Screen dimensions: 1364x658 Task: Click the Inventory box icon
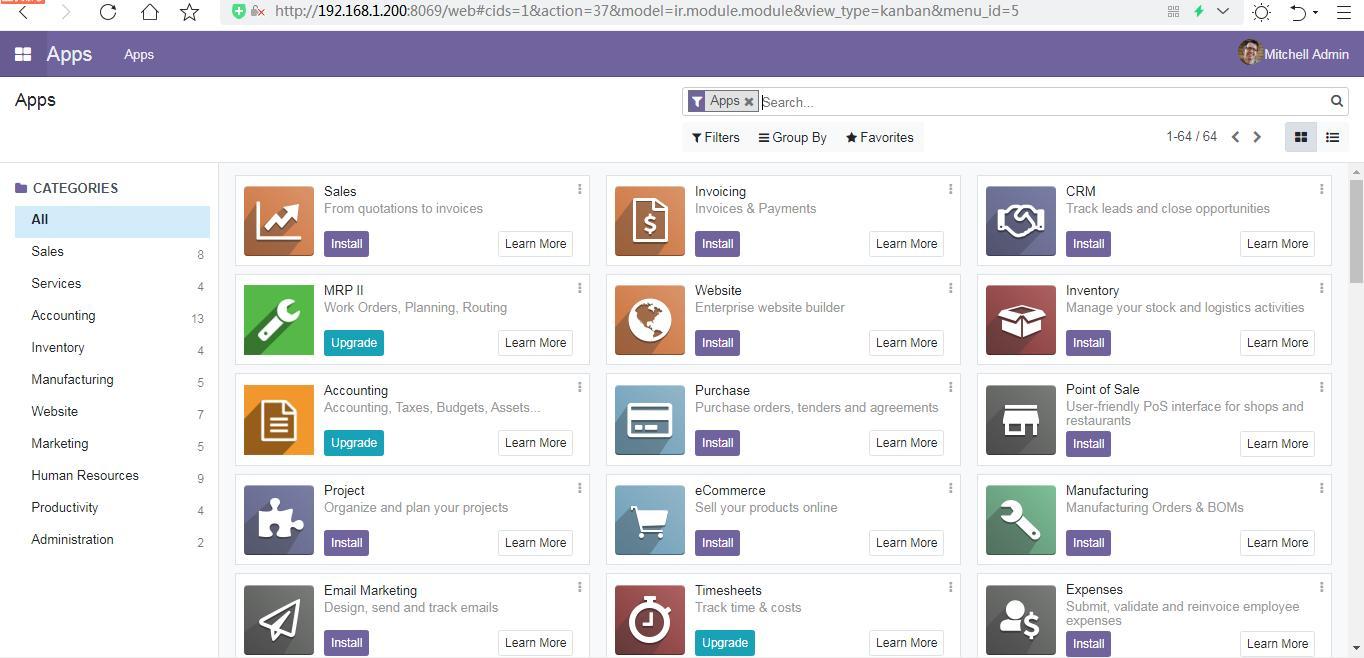pos(1020,320)
